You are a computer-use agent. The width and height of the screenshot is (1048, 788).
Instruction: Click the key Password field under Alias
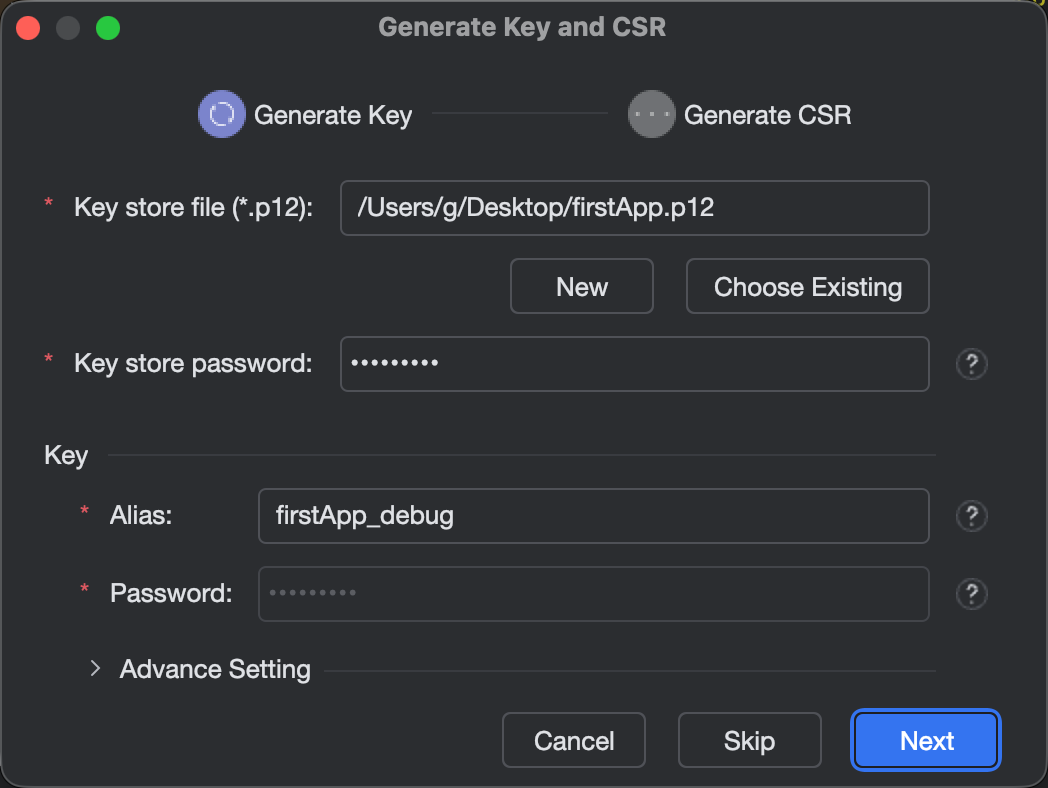pyautogui.click(x=593, y=594)
